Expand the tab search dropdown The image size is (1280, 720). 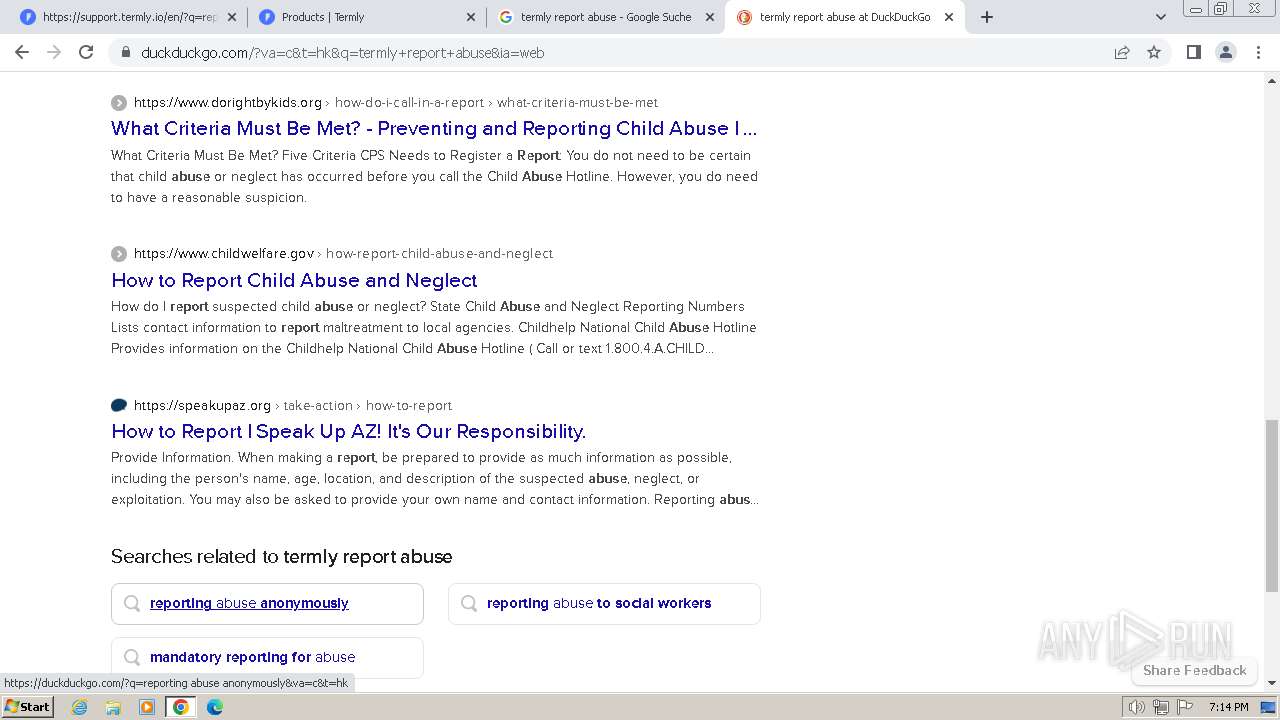(x=1160, y=17)
